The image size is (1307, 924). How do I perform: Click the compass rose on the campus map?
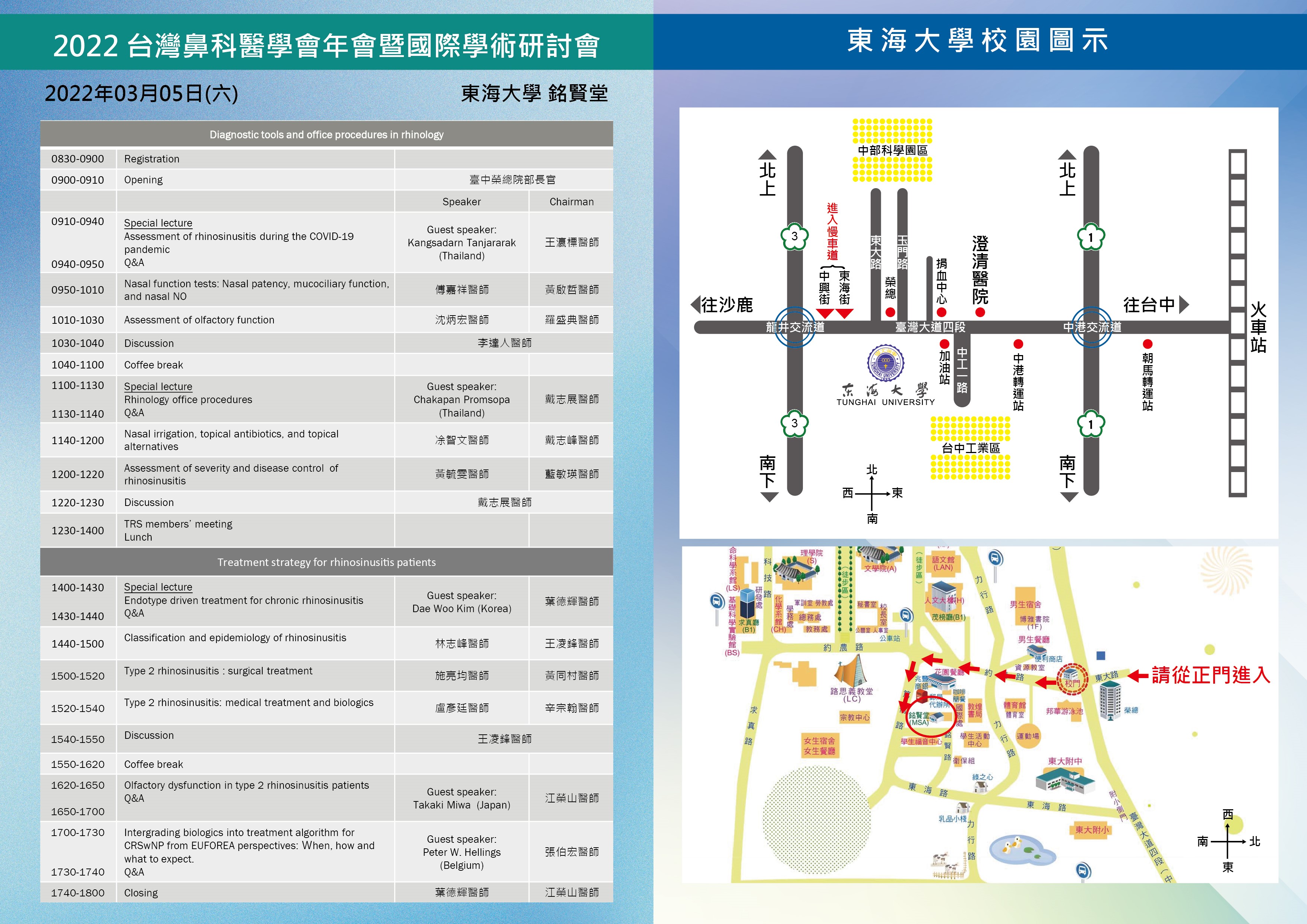coord(1228,841)
